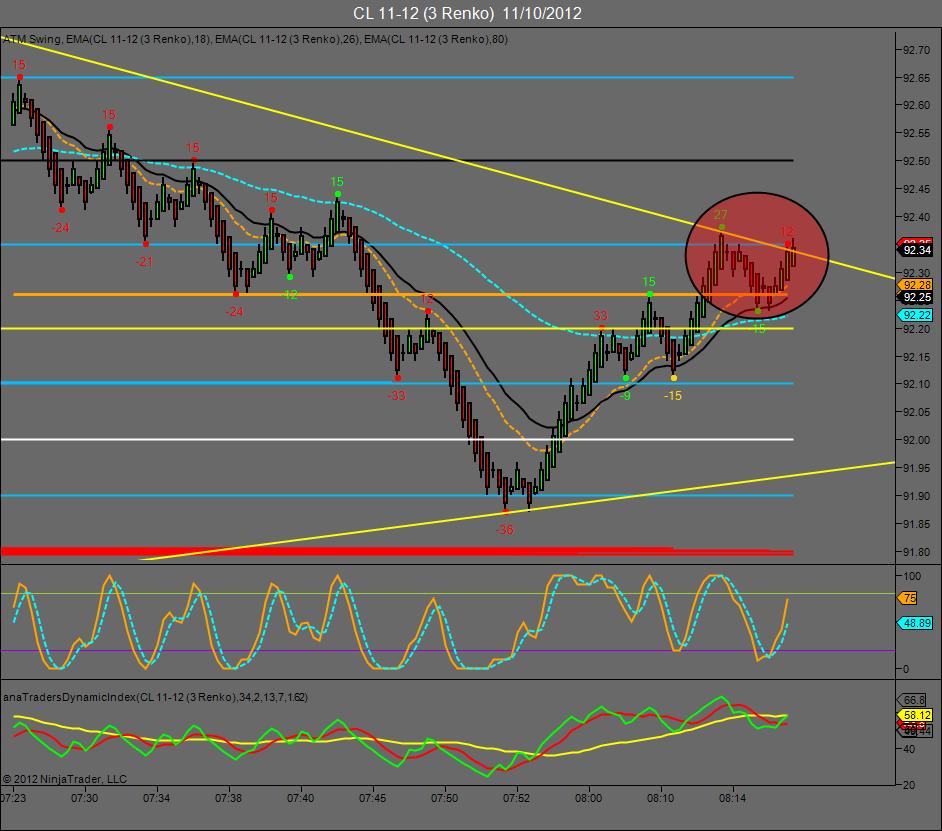Click the red -33 swing label

[x=397, y=395]
